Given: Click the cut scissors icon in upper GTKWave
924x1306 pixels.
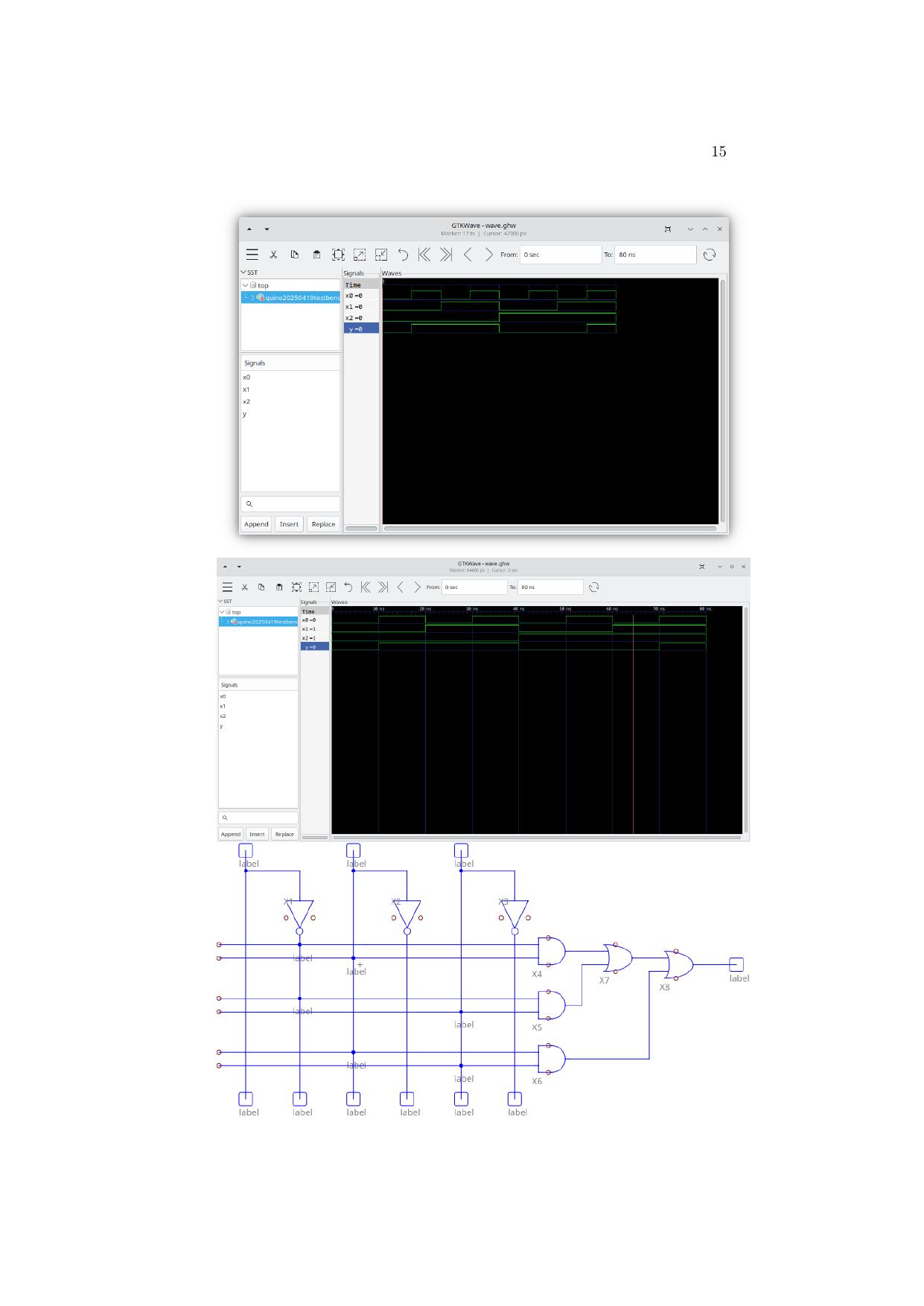Looking at the screenshot, I should (x=273, y=255).
